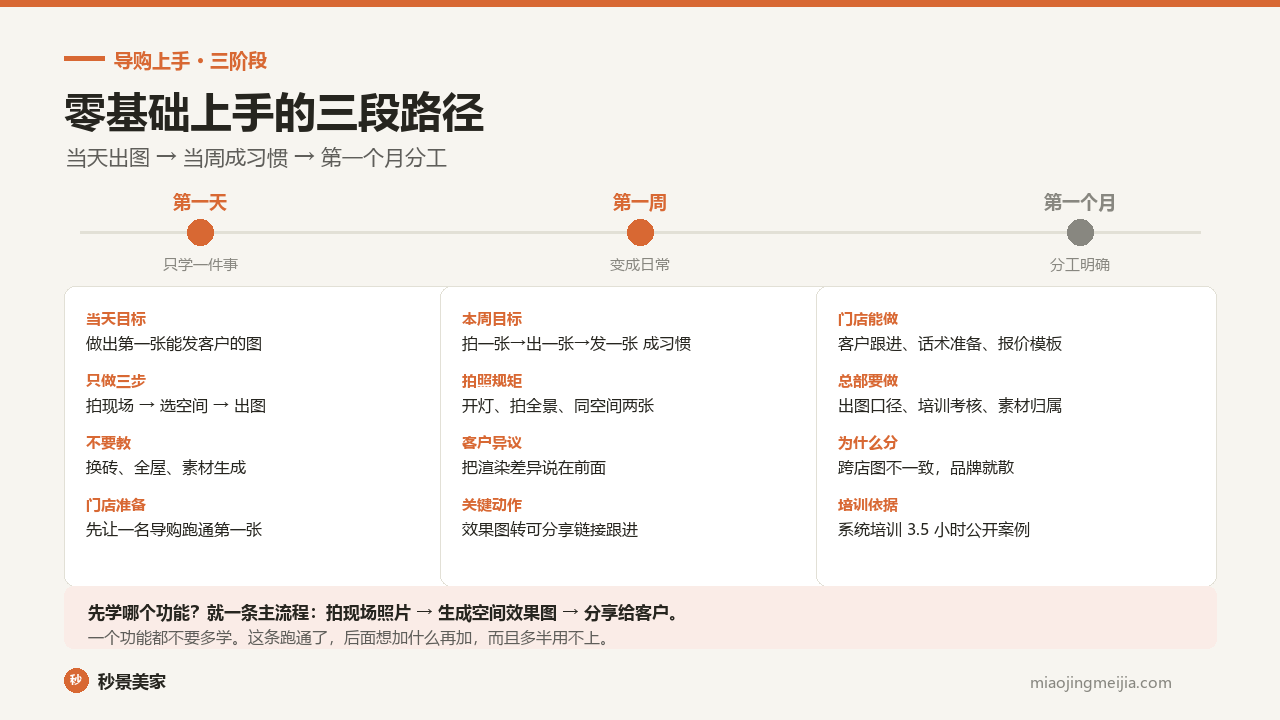Click the 本周目标 heading
This screenshot has width=1280, height=720.
(x=492, y=319)
